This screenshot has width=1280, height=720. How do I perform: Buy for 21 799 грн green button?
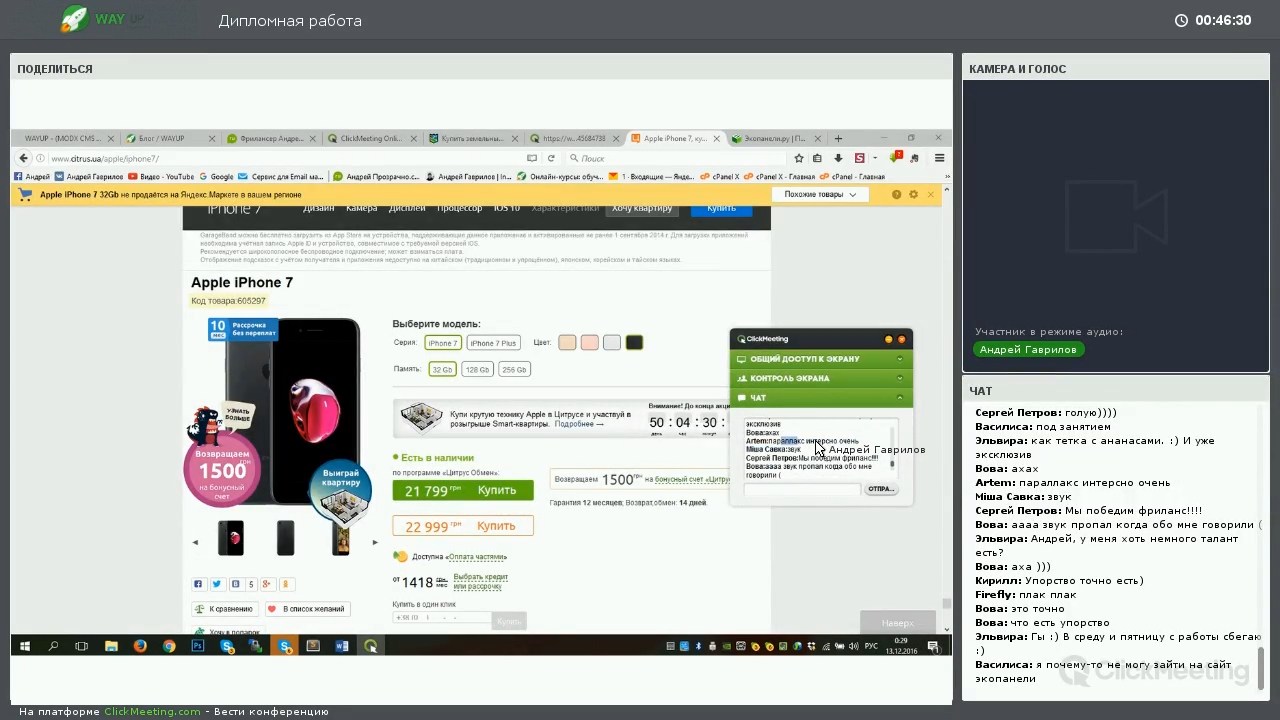463,490
